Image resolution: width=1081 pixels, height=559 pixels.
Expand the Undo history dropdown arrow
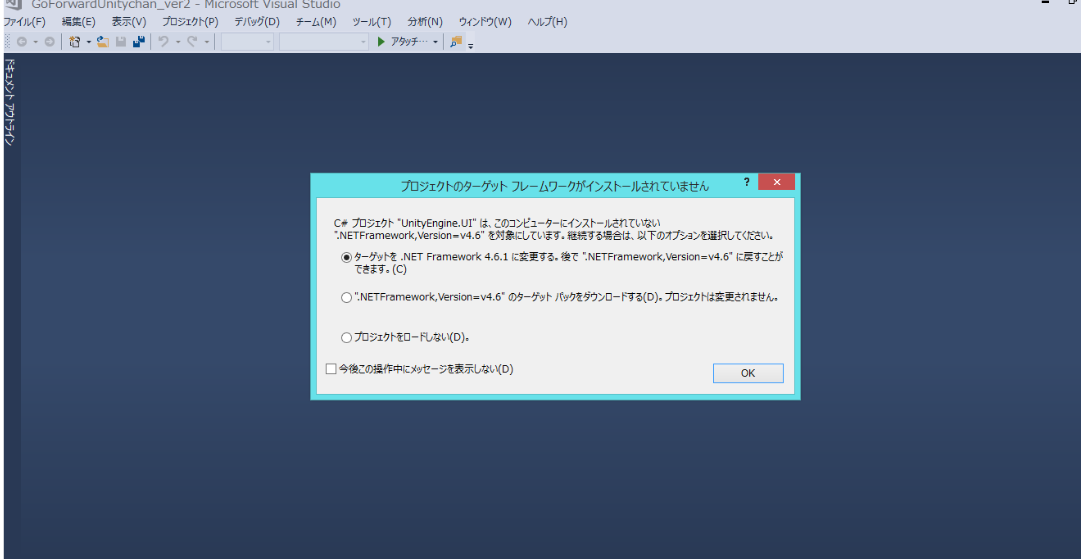178,42
